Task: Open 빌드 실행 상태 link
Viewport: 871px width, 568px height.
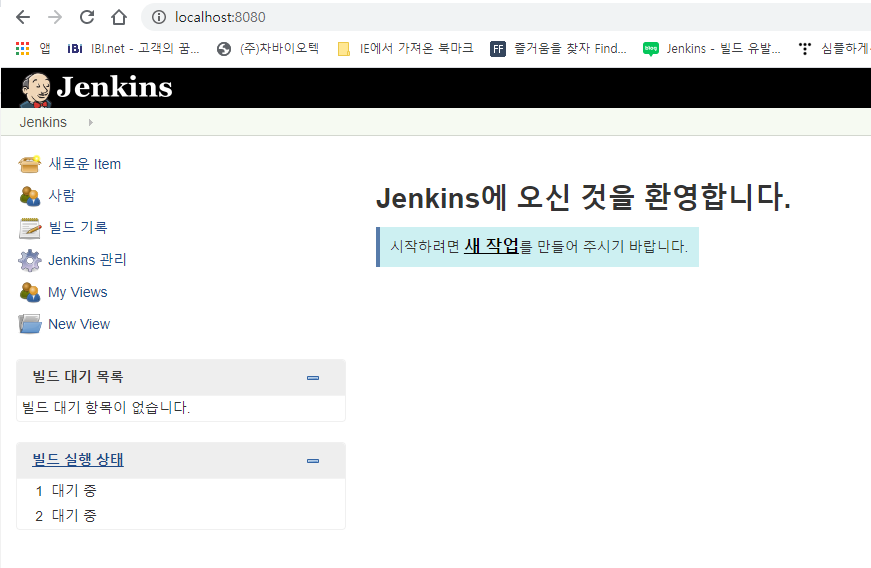Action: [x=78, y=460]
